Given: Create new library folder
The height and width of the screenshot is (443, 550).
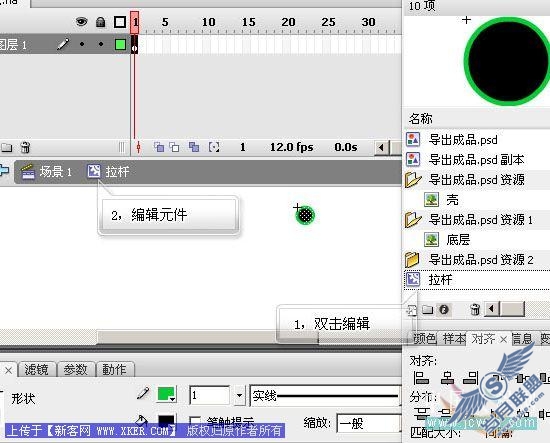Looking at the screenshot, I should coord(427,310).
